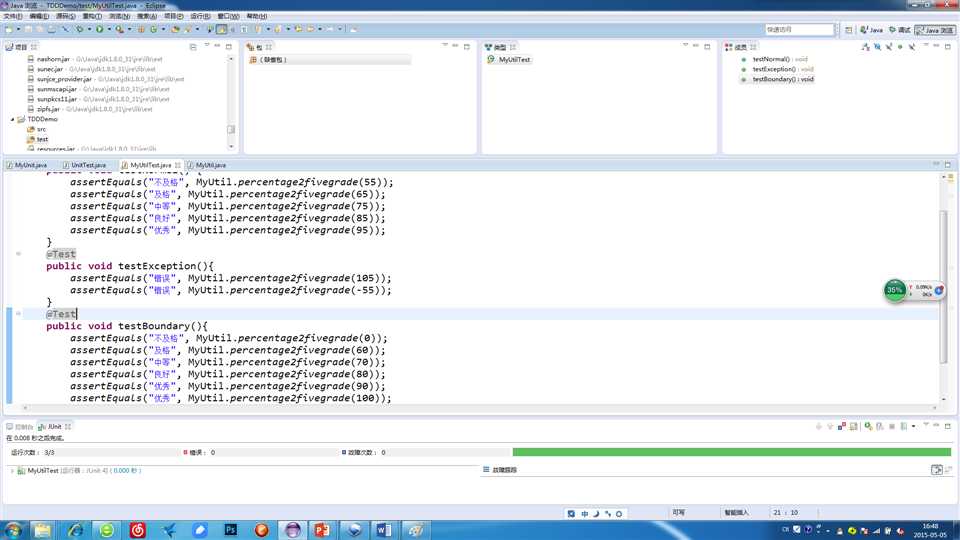Click next failed test arrow in JUnit
Image resolution: width=960 pixels, height=540 pixels.
tap(819, 426)
